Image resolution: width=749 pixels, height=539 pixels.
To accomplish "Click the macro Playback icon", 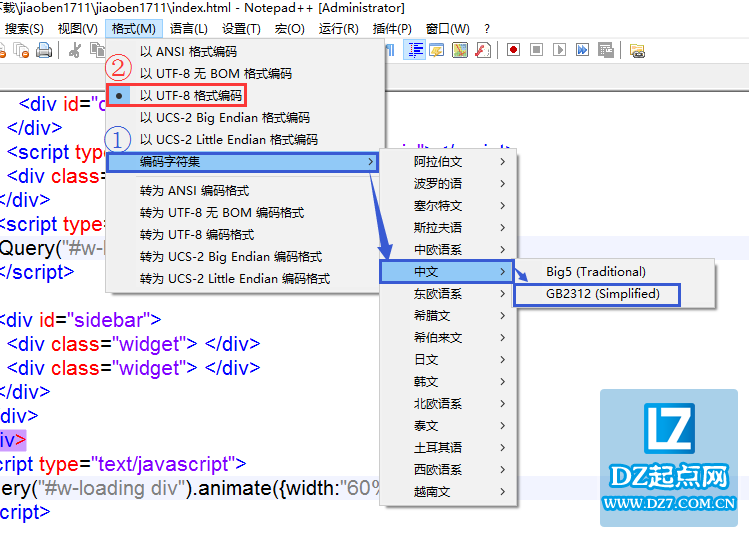I will tap(559, 50).
